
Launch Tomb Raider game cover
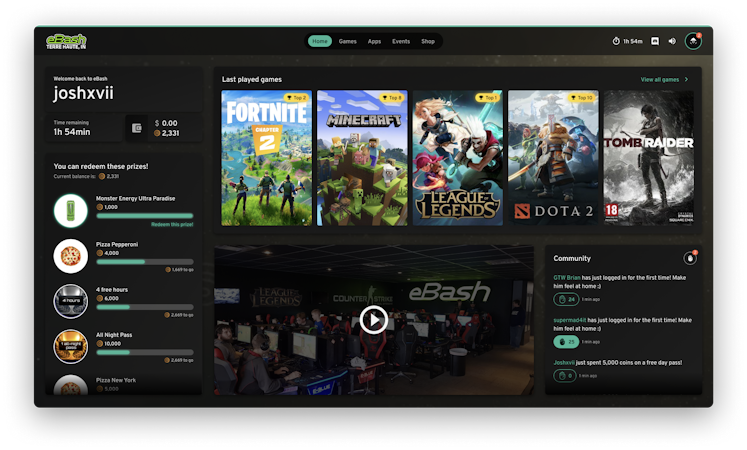tap(649, 158)
